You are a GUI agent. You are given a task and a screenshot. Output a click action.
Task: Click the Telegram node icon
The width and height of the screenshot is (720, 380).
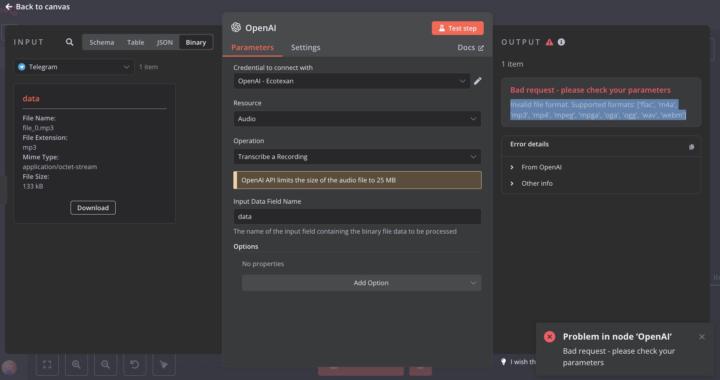(x=22, y=67)
